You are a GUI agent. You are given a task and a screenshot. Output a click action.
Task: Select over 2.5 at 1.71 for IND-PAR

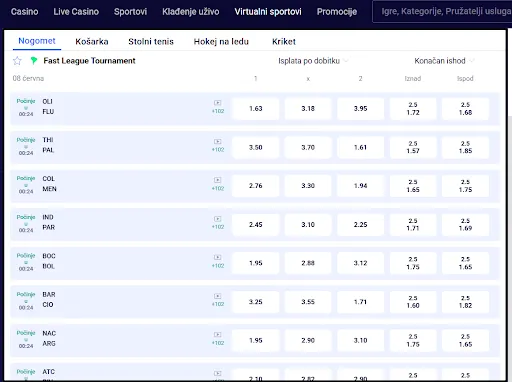point(413,225)
